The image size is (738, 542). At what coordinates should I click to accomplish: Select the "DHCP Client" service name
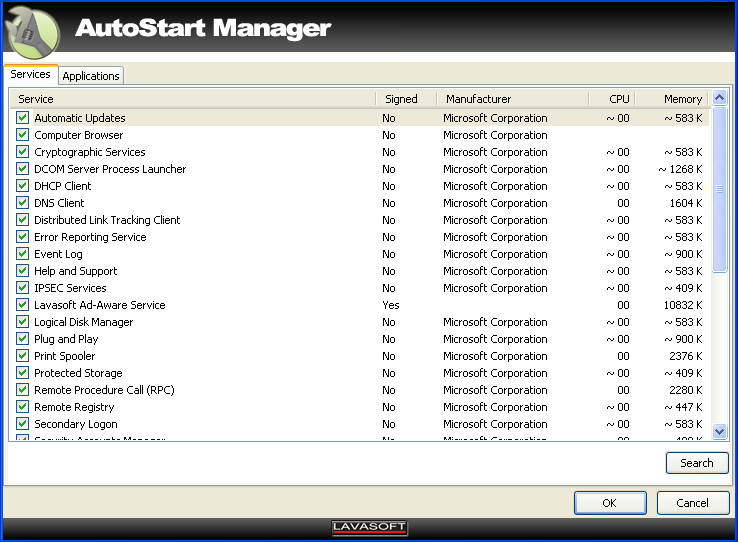coord(63,186)
